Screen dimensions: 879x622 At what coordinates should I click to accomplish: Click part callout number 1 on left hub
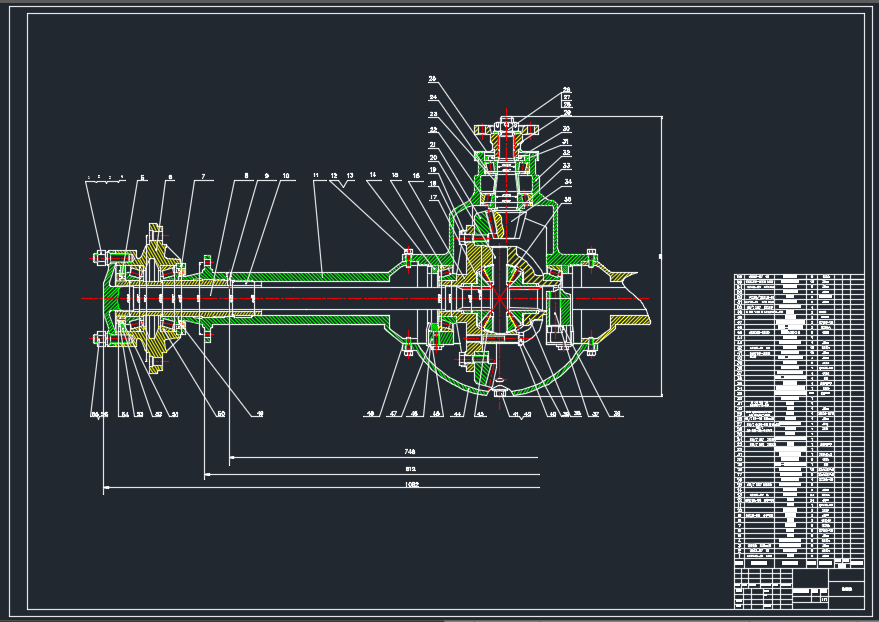[x=87, y=177]
